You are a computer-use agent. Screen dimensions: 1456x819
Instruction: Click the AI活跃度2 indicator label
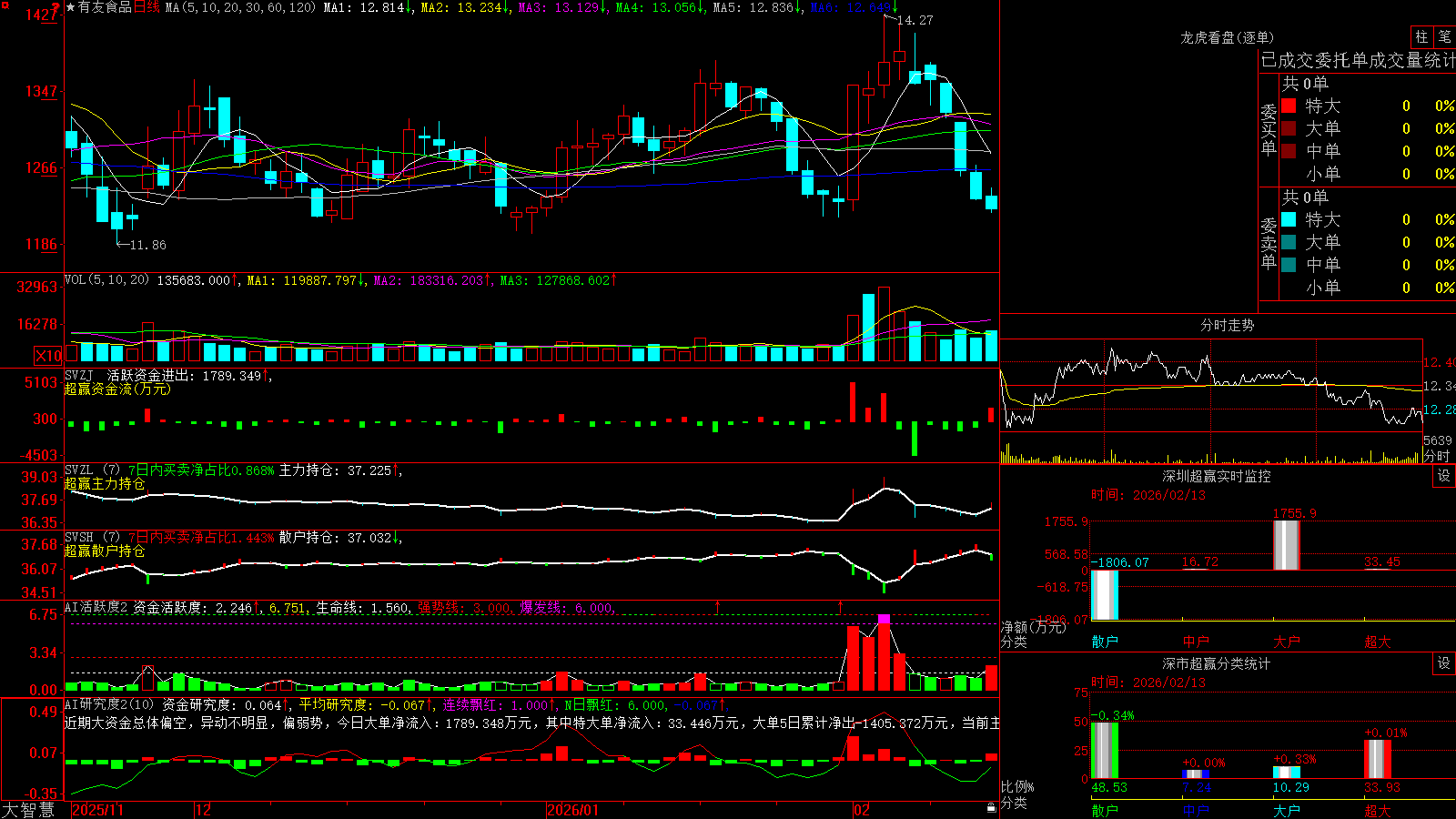pyautogui.click(x=96, y=607)
